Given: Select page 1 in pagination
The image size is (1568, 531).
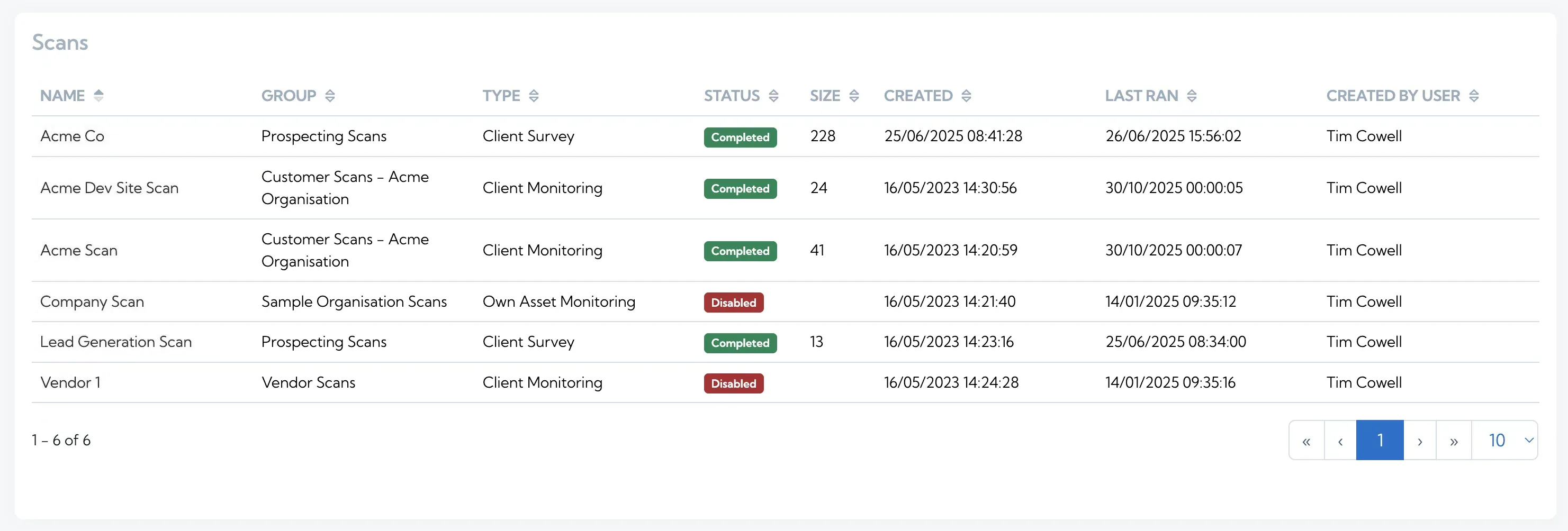Looking at the screenshot, I should [x=1380, y=441].
